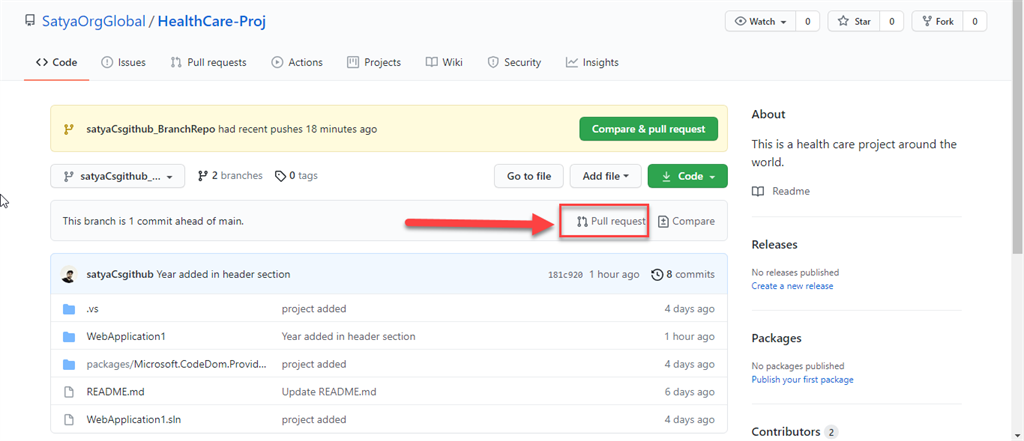Click 'satyaCsgithub_BranchRepo' in the yellow banner
This screenshot has width=1024, height=441.
[151, 129]
